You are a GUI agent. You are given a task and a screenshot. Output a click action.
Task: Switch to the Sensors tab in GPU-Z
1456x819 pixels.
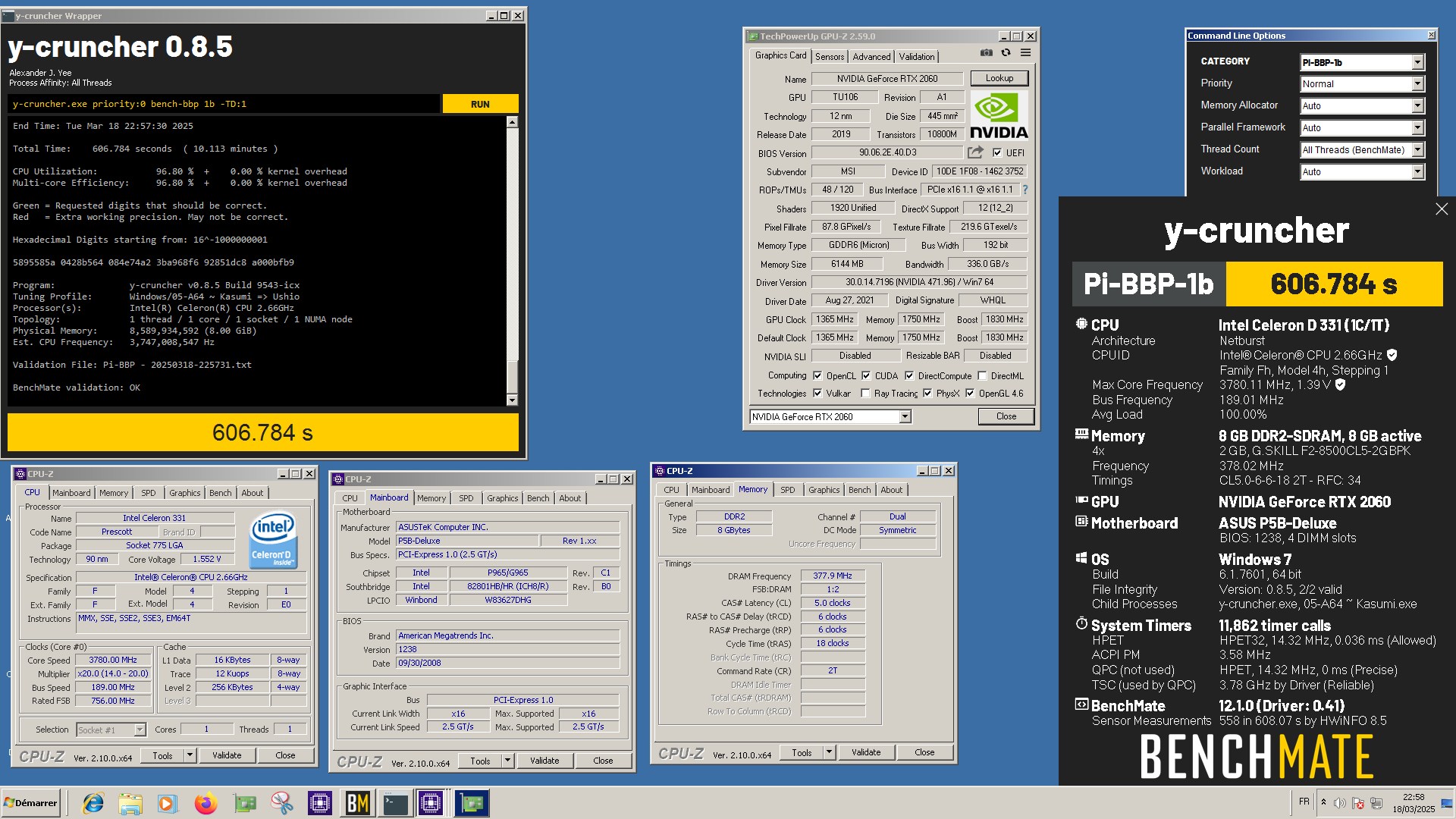pyautogui.click(x=830, y=57)
